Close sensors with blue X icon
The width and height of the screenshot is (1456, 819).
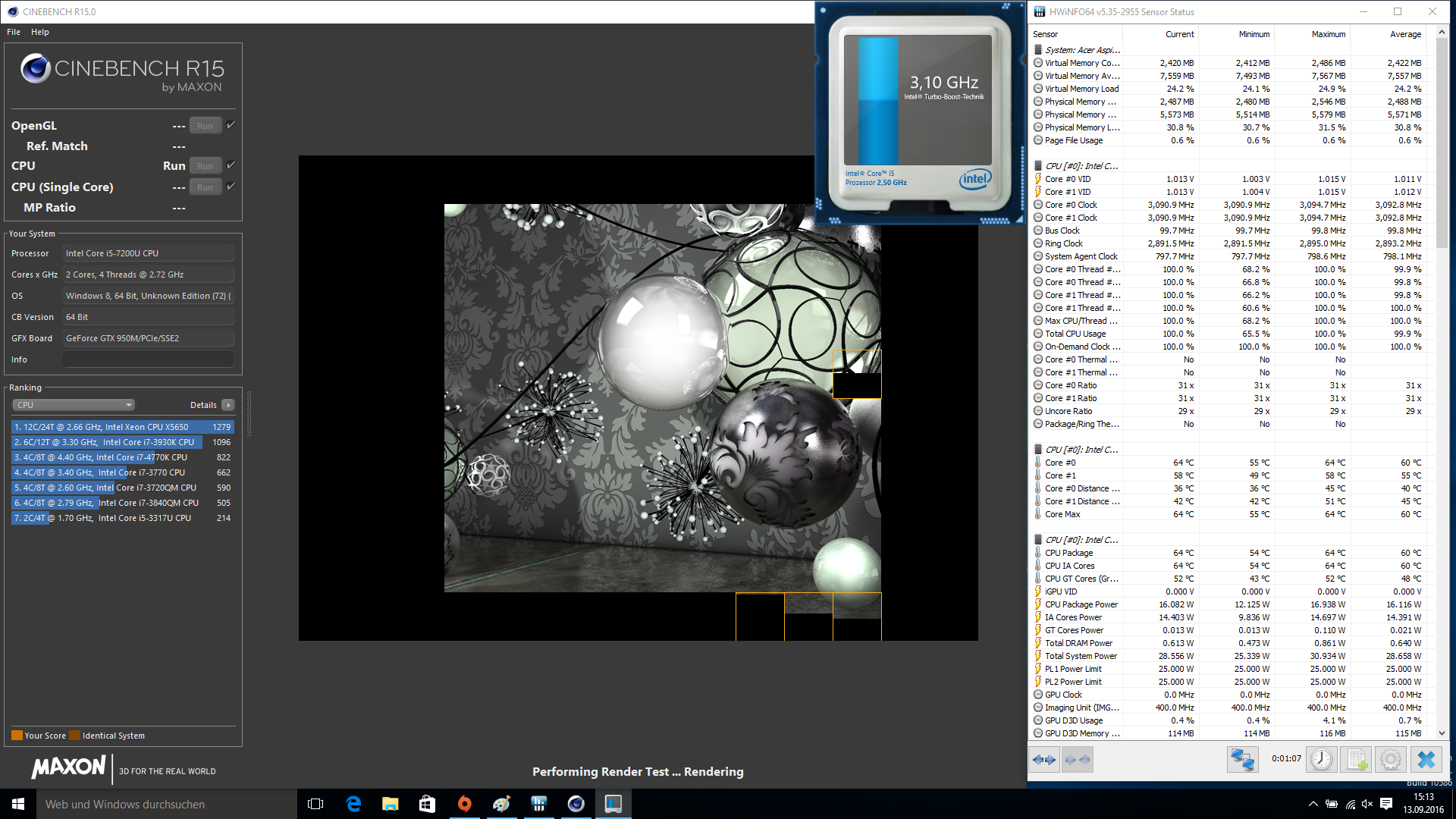[x=1426, y=759]
